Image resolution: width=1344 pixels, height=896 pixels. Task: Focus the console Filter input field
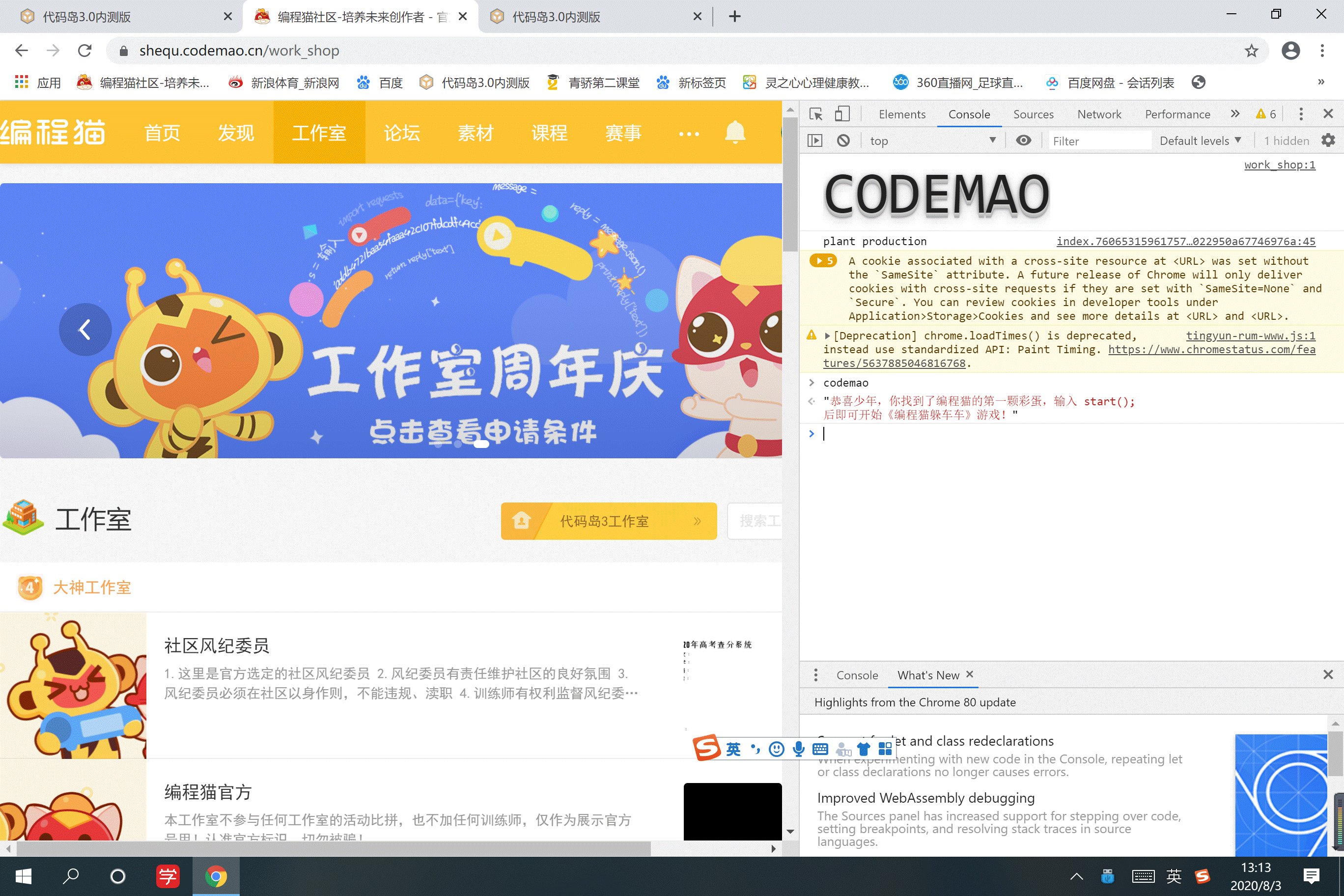1099,140
